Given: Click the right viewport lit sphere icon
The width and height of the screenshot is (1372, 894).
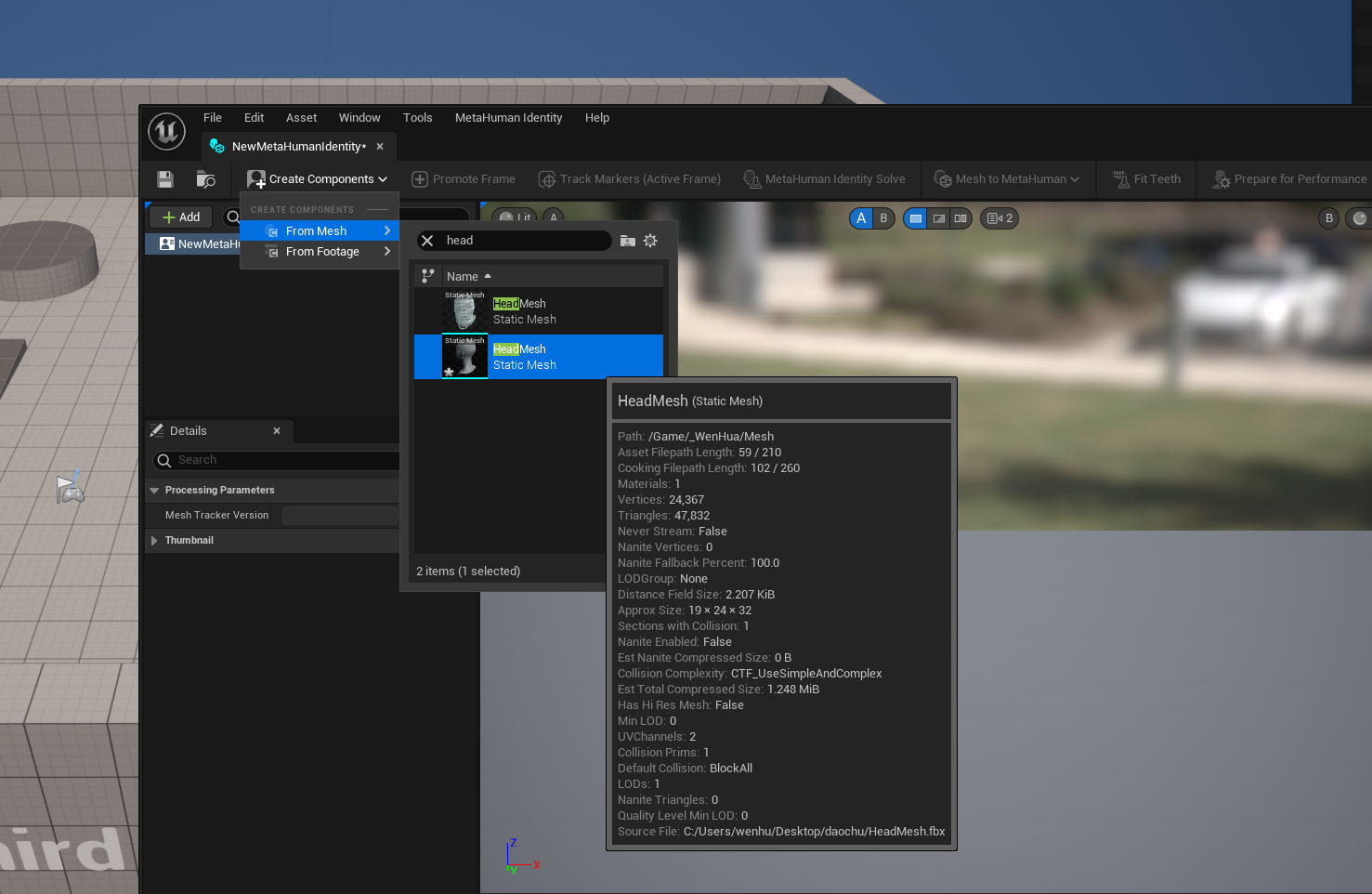Looking at the screenshot, I should coord(1359,218).
